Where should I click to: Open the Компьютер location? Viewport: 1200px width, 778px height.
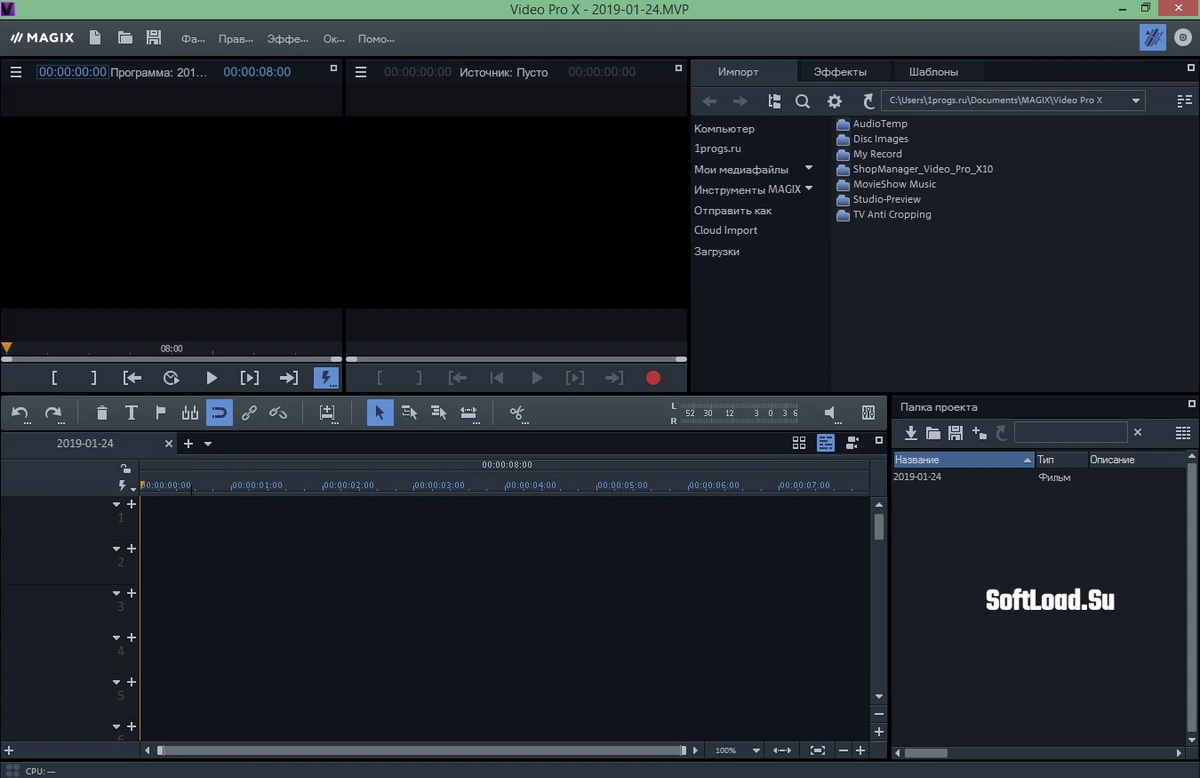tap(724, 129)
